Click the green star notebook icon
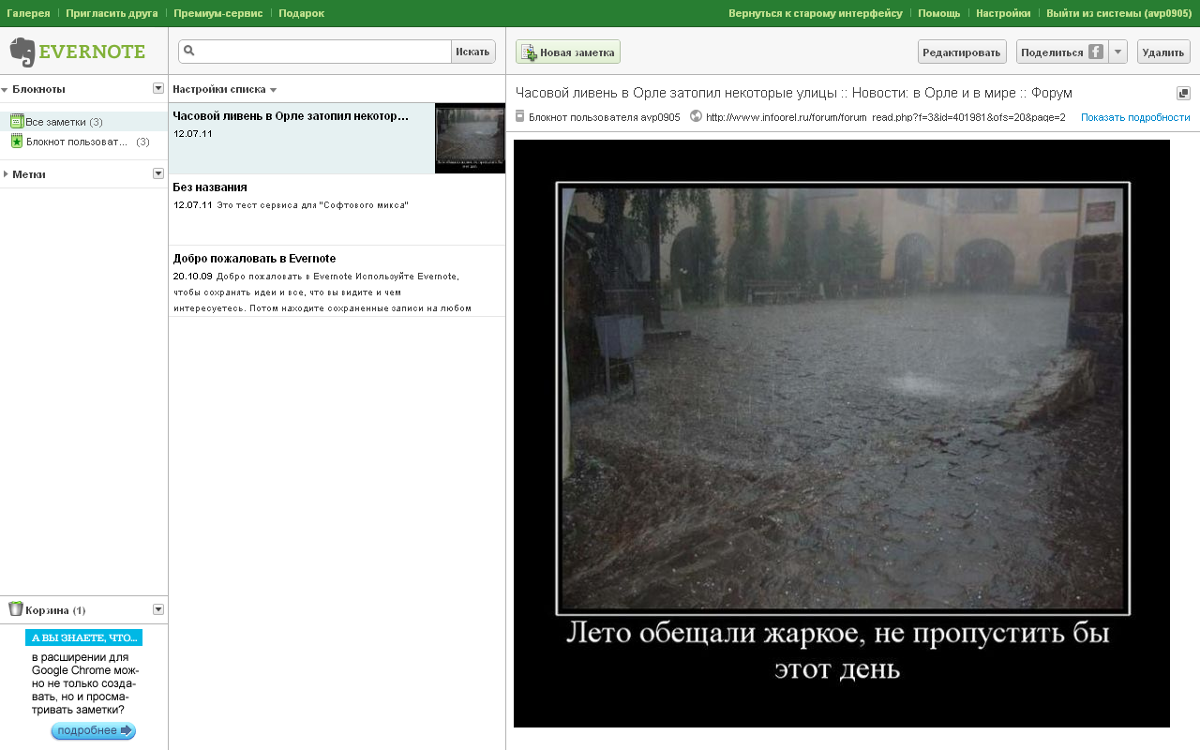Screen dimensions: 1200x750 click(16, 142)
